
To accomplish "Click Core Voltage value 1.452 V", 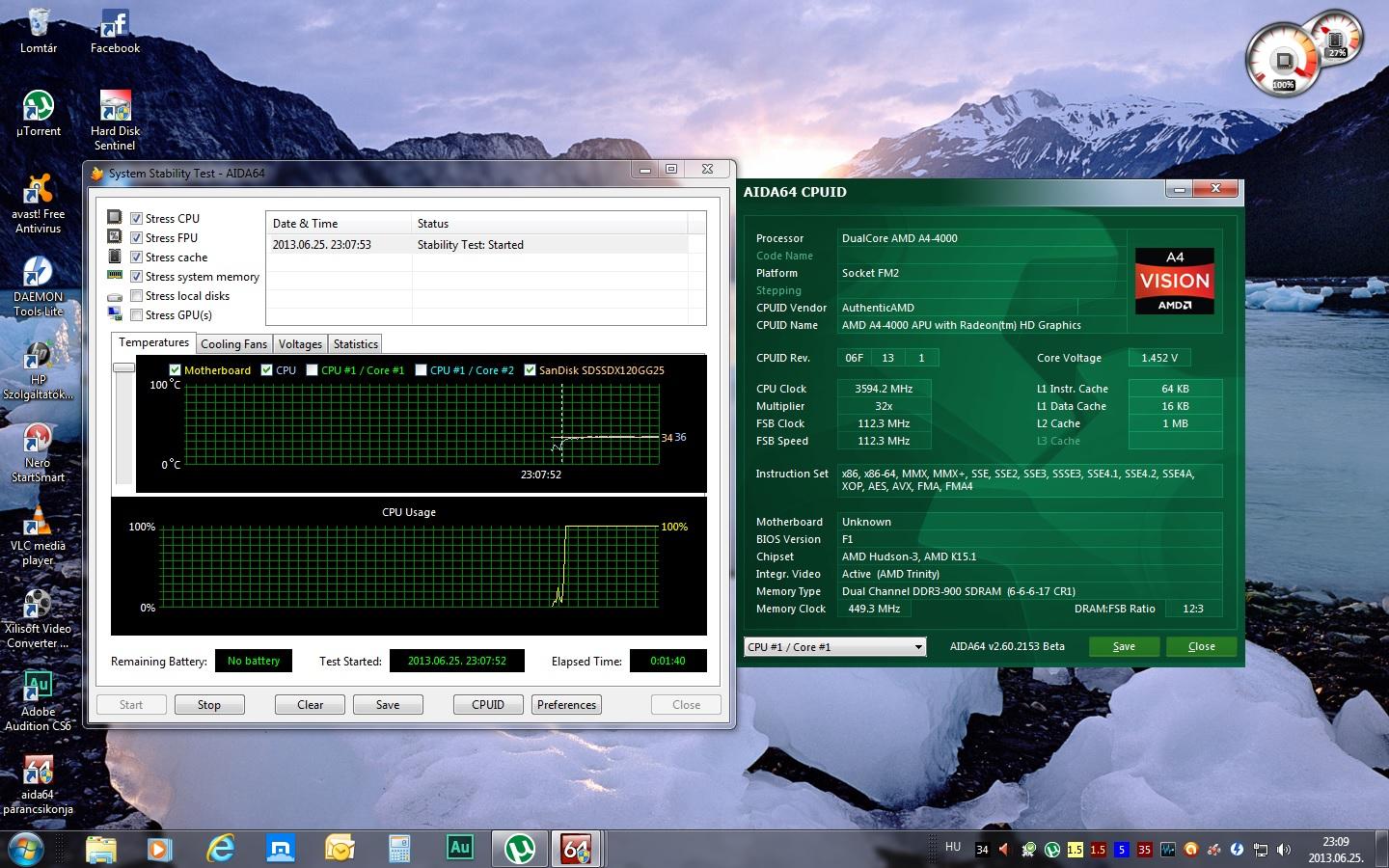I will click(x=1159, y=358).
